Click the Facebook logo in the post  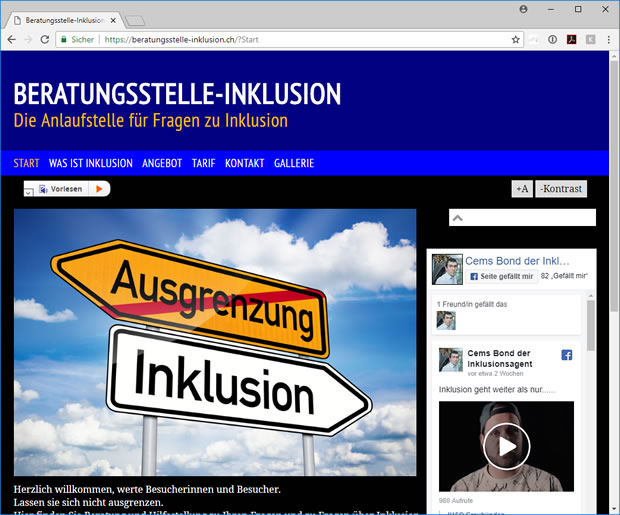coord(566,355)
